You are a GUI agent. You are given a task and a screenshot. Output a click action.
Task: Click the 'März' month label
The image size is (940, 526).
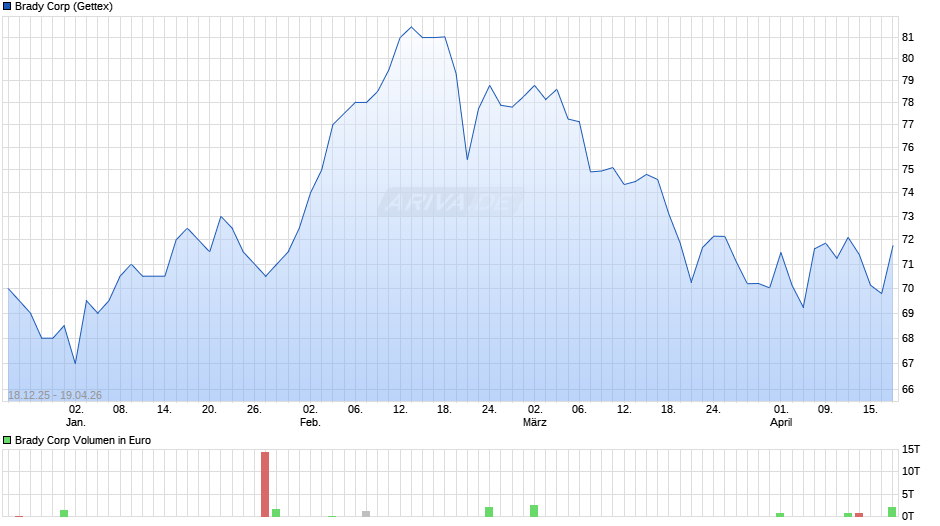tap(535, 422)
